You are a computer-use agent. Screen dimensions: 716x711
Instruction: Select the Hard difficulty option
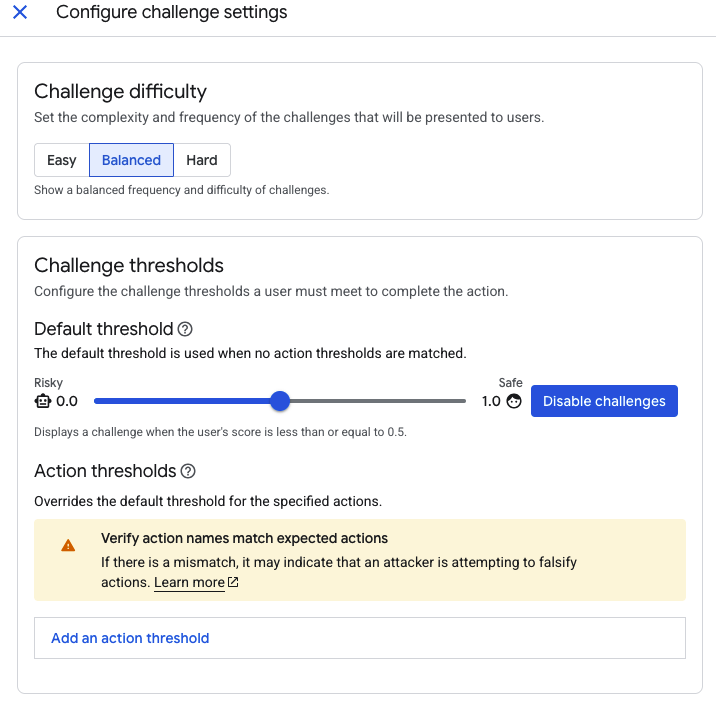click(x=202, y=160)
